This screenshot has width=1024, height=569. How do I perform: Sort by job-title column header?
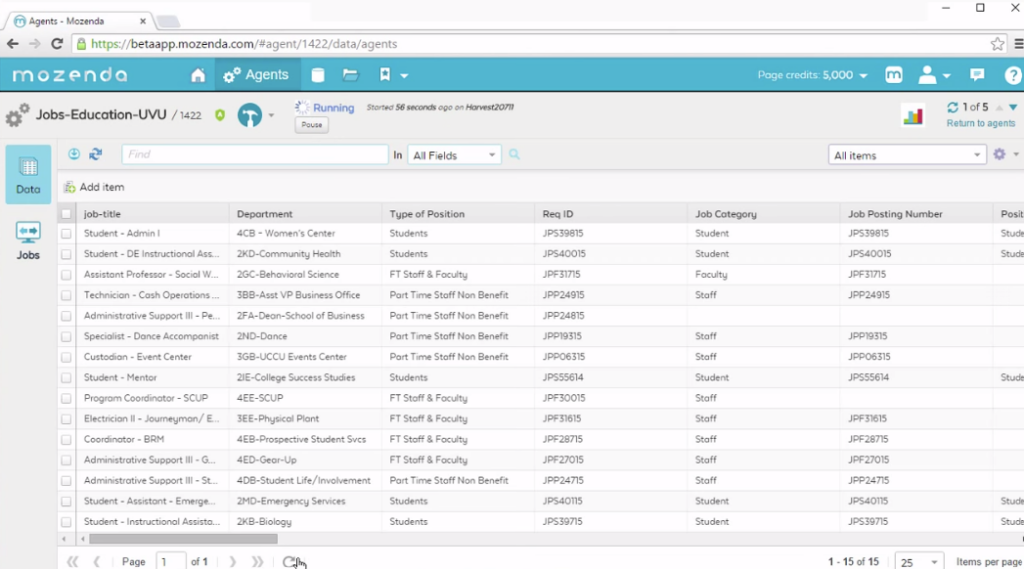pyautogui.click(x=152, y=214)
